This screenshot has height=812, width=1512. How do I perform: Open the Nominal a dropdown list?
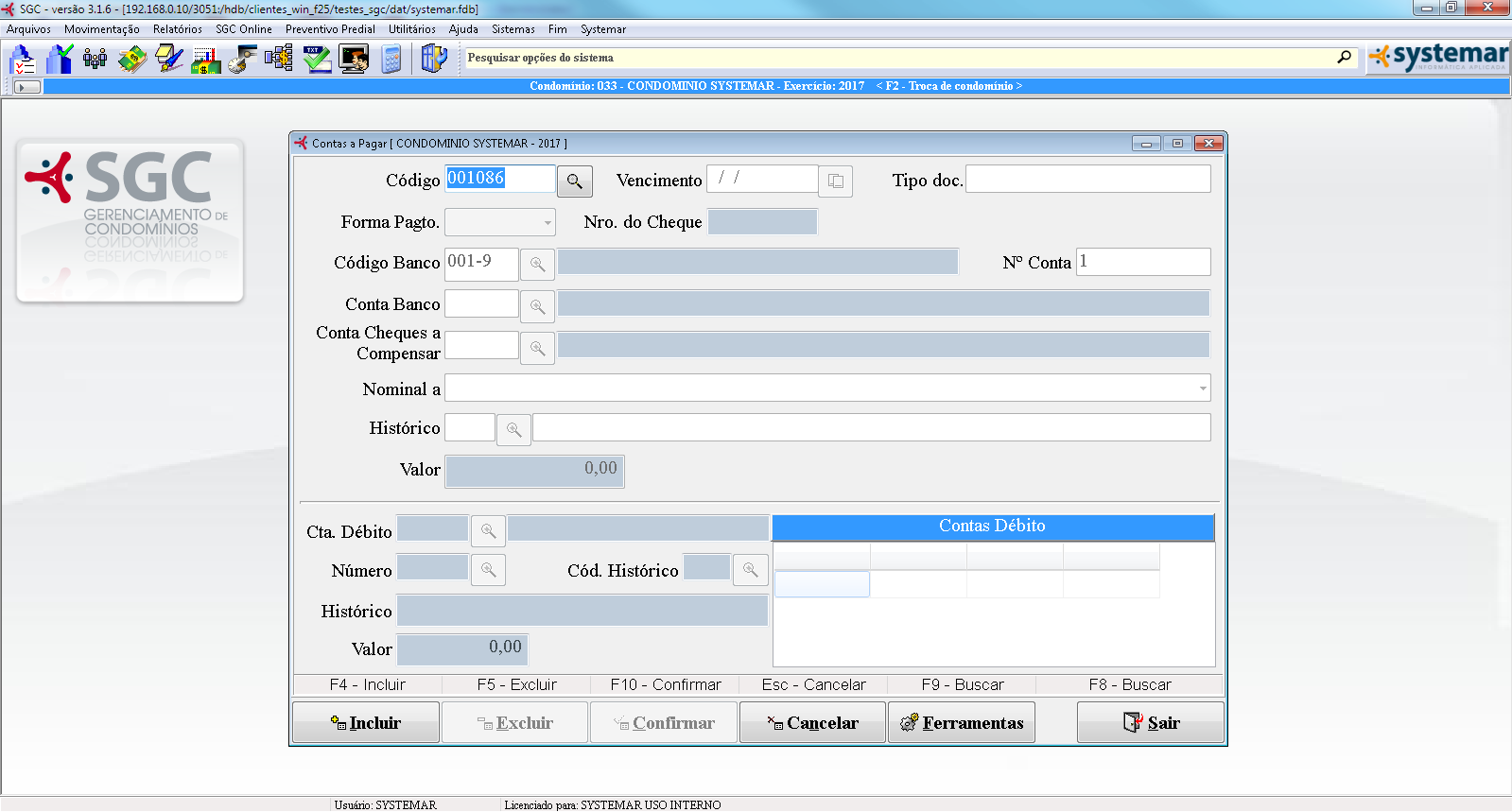tap(1202, 389)
